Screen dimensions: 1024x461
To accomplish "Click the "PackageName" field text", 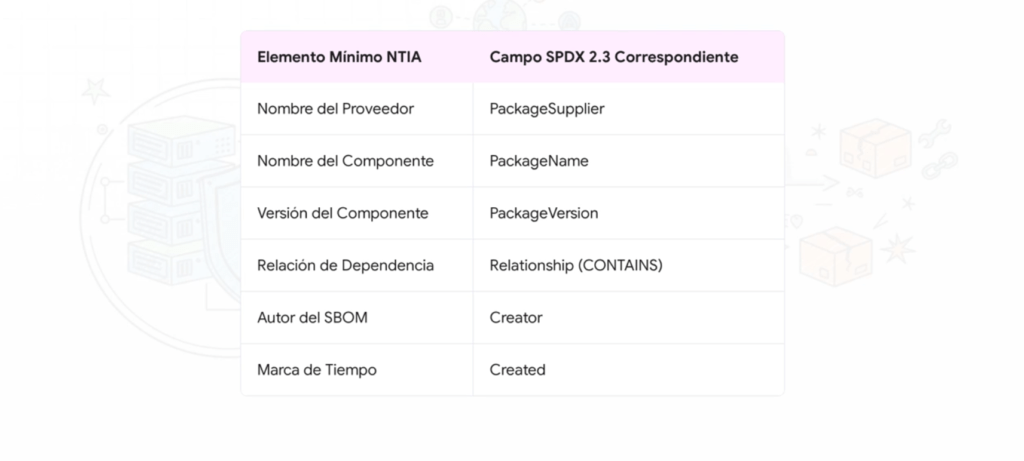I will click(538, 161).
